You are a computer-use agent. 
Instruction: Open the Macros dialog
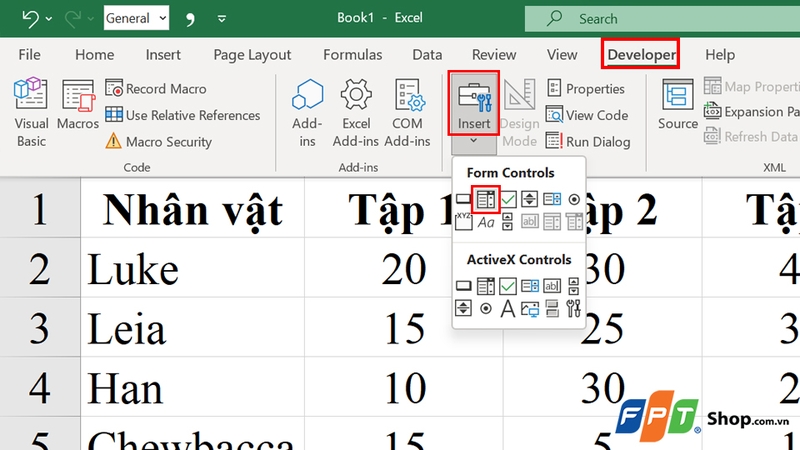tap(78, 105)
